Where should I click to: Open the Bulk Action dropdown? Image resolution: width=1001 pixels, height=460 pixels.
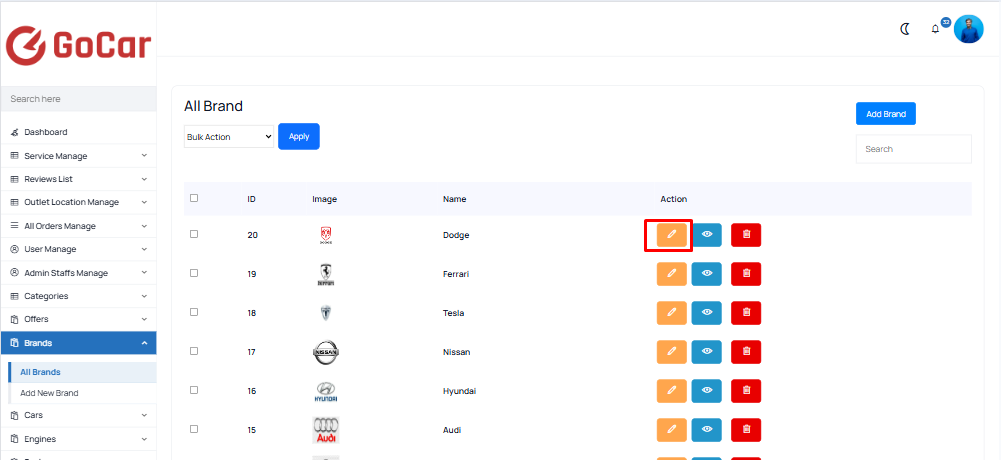229,137
